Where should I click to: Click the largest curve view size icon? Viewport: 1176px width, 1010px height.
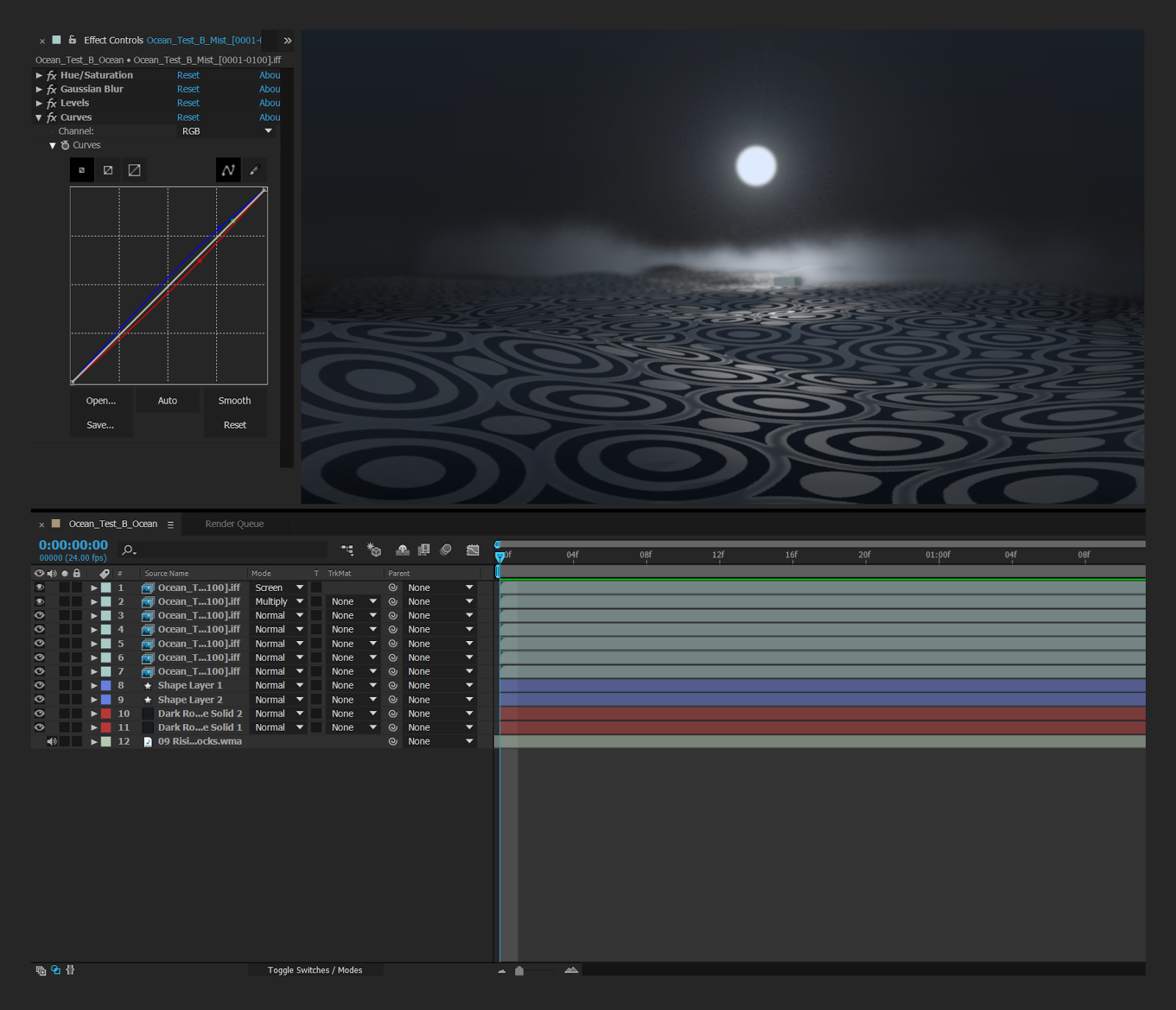134,170
